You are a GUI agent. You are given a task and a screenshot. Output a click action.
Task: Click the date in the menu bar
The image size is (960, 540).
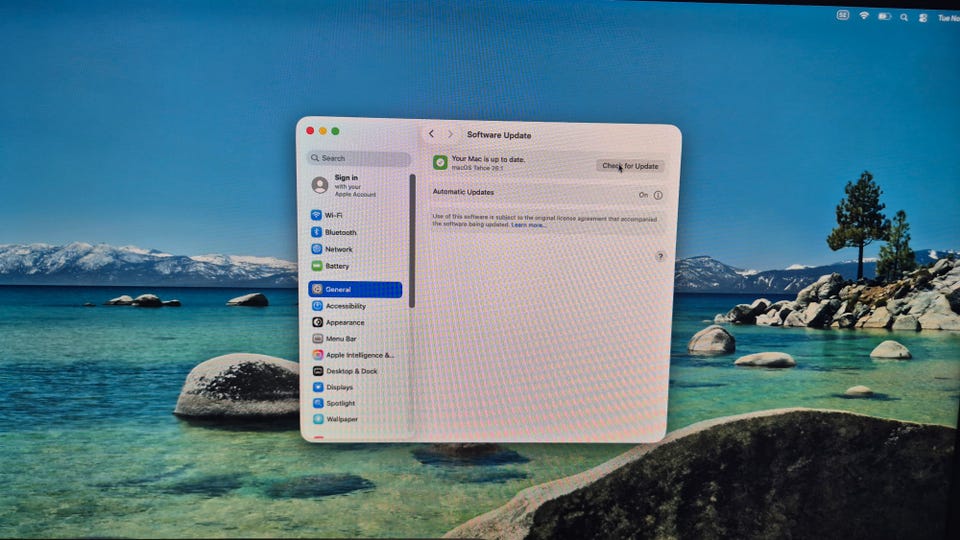[948, 19]
